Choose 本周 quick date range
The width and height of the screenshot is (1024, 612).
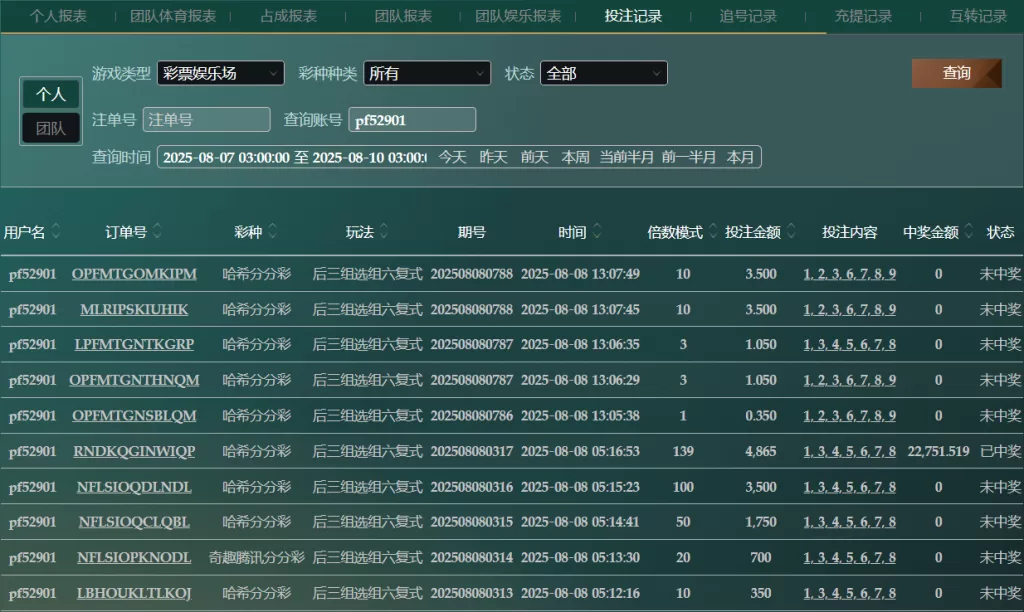(x=575, y=157)
